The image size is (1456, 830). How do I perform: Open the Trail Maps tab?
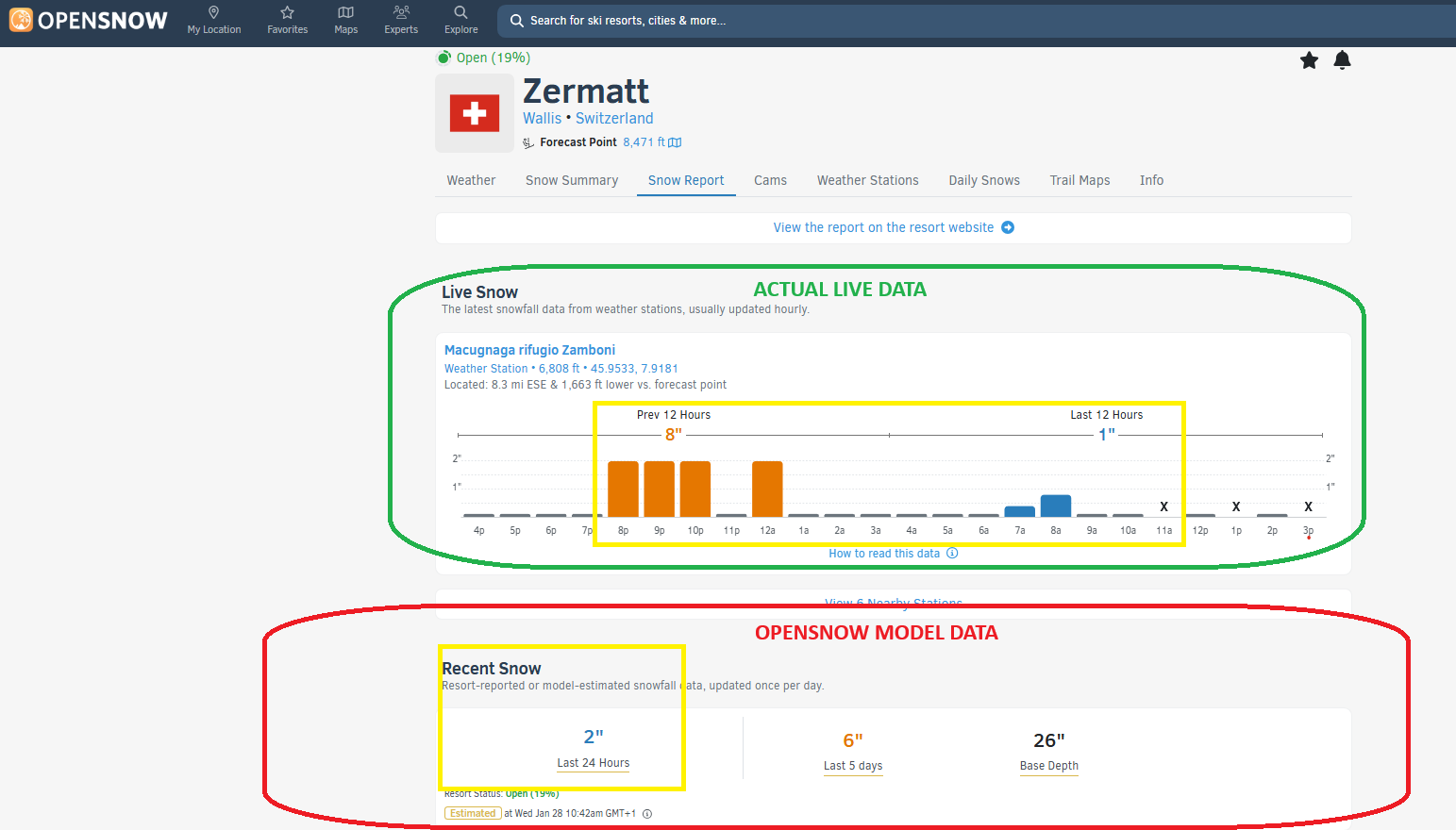coord(1079,180)
